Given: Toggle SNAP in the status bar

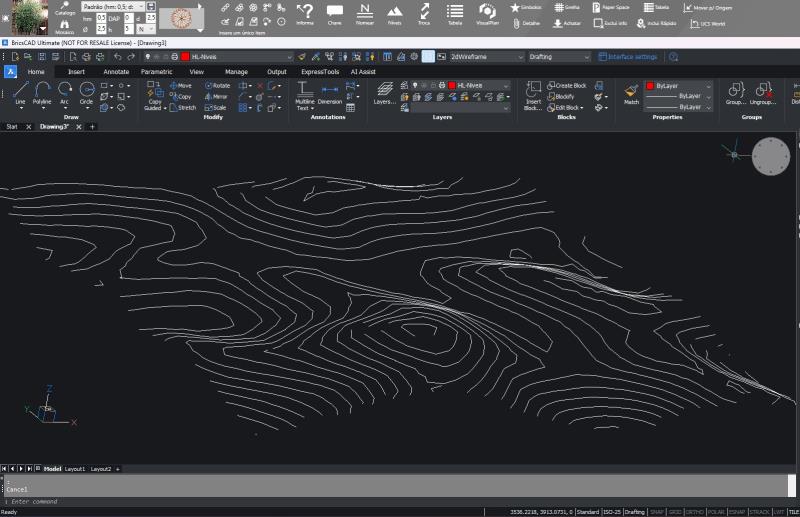Looking at the screenshot, I should pyautogui.click(x=657, y=512).
